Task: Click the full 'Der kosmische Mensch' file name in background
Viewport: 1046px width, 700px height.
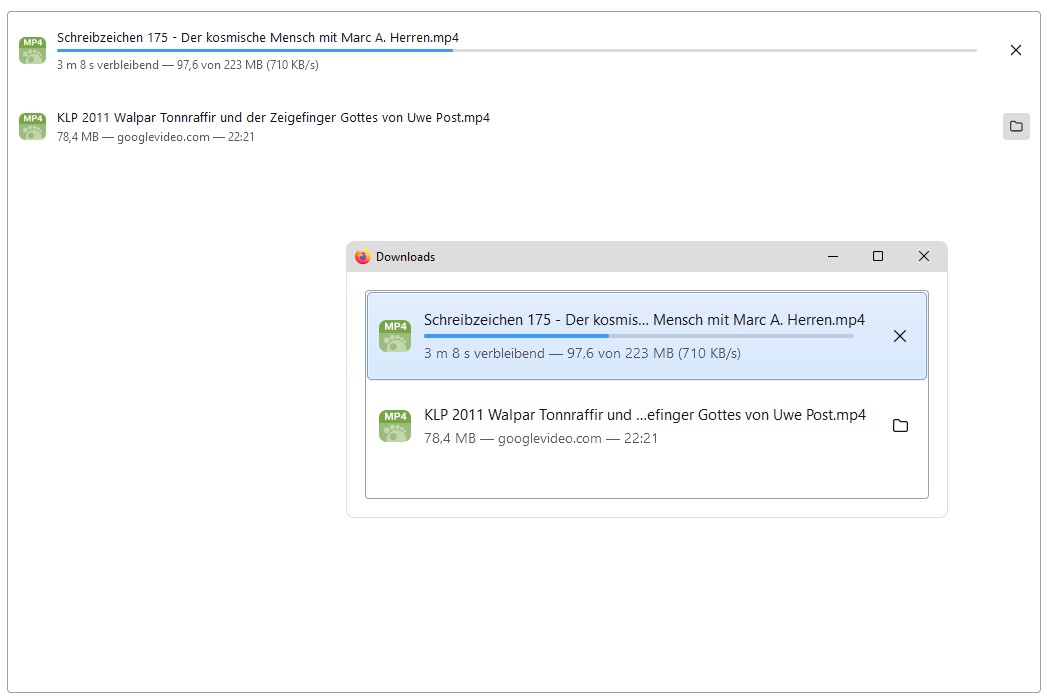Action: pyautogui.click(x=258, y=38)
